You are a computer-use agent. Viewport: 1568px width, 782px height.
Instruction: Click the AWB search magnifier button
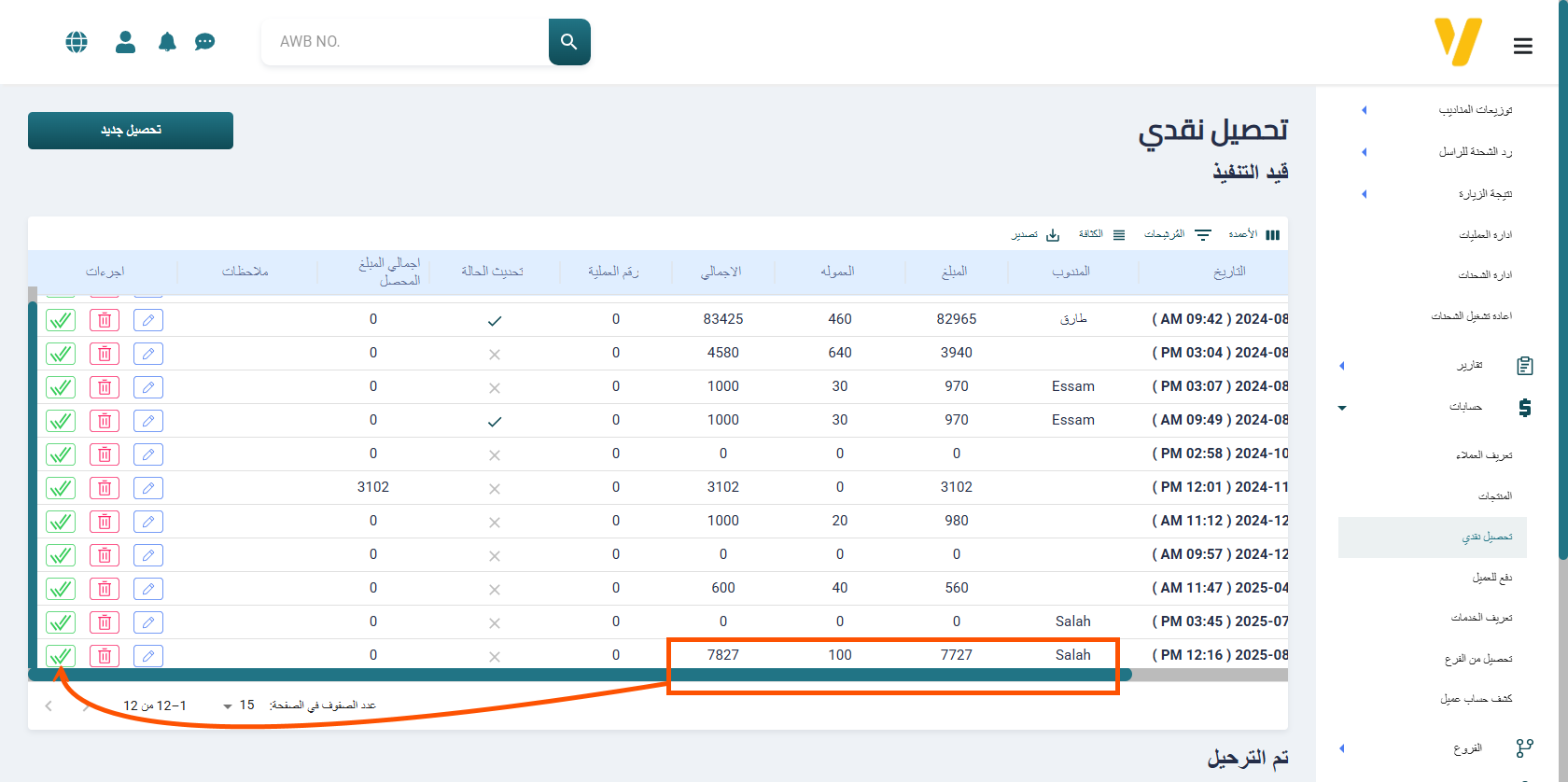[569, 42]
